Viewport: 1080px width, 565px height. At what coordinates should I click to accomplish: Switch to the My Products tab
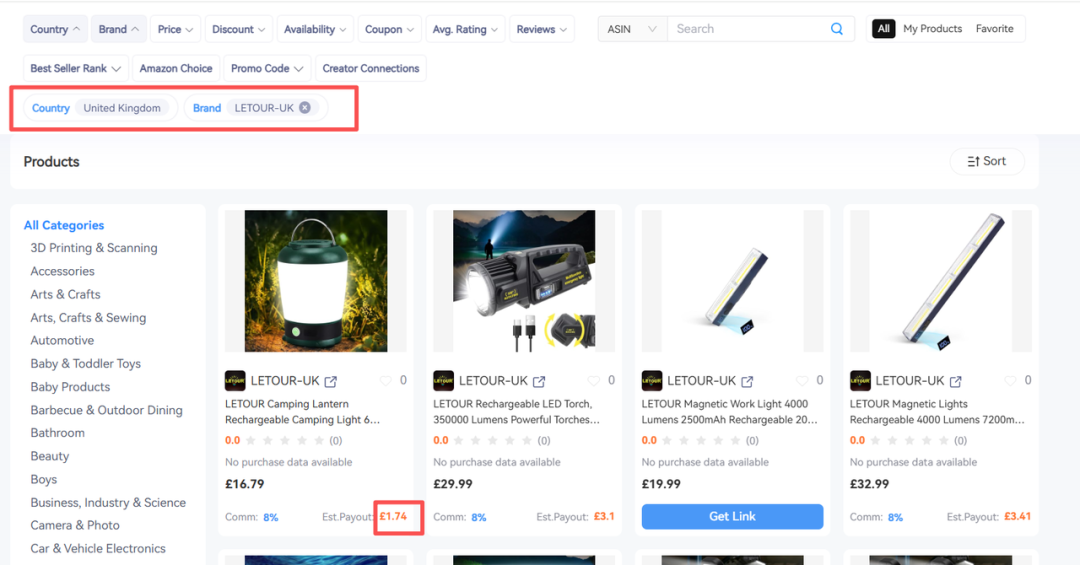click(933, 29)
